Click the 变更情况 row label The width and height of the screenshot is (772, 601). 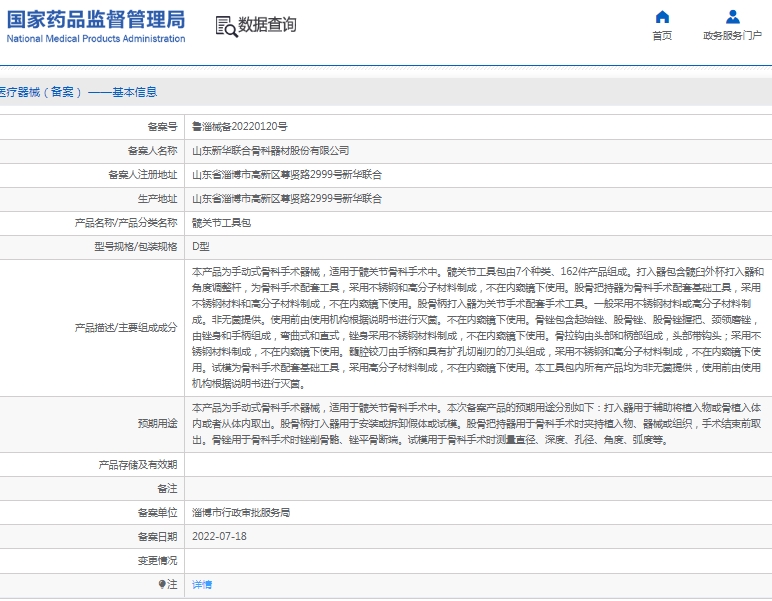click(x=158, y=561)
